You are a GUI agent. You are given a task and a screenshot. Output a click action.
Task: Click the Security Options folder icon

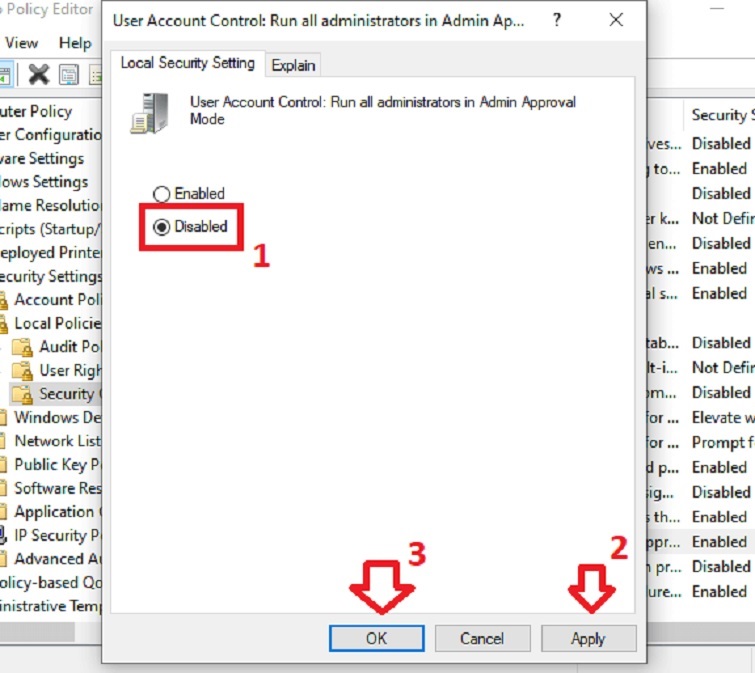22,394
